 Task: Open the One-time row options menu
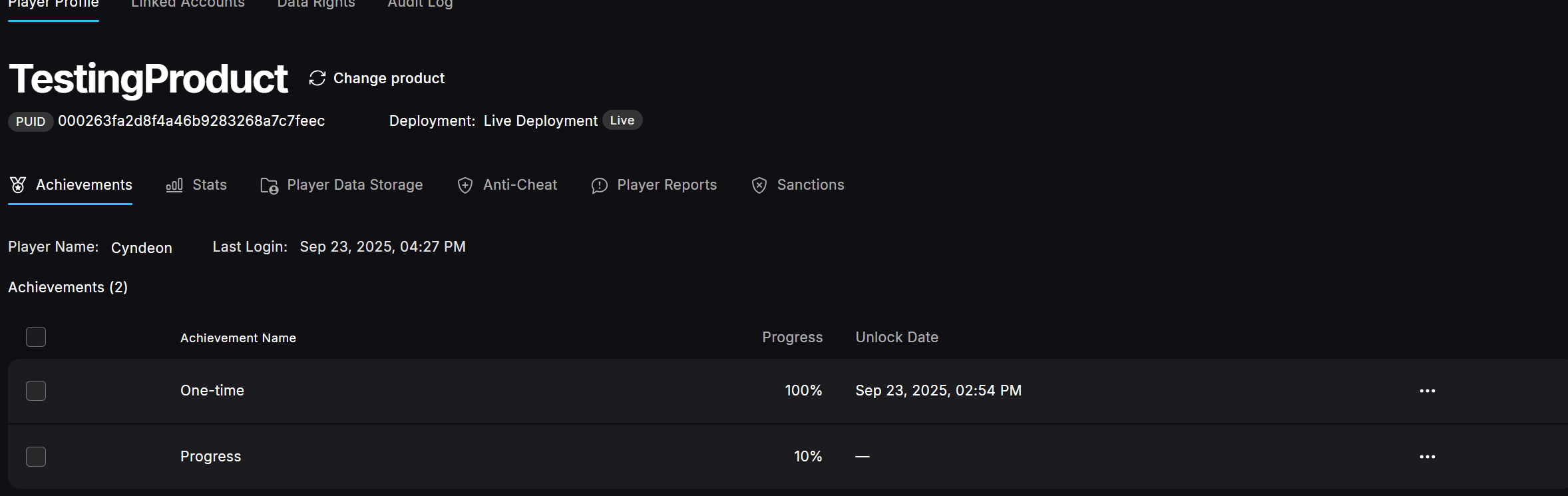point(1427,391)
